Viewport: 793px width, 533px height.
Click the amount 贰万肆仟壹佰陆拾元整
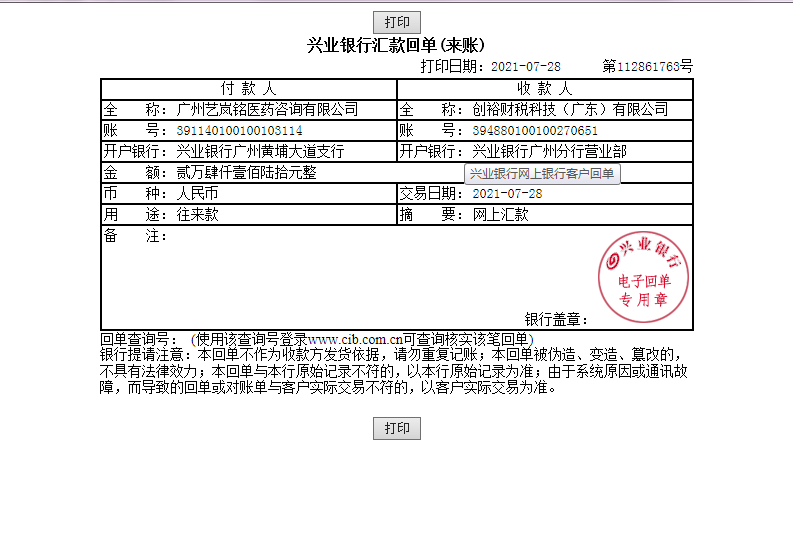[246, 172]
